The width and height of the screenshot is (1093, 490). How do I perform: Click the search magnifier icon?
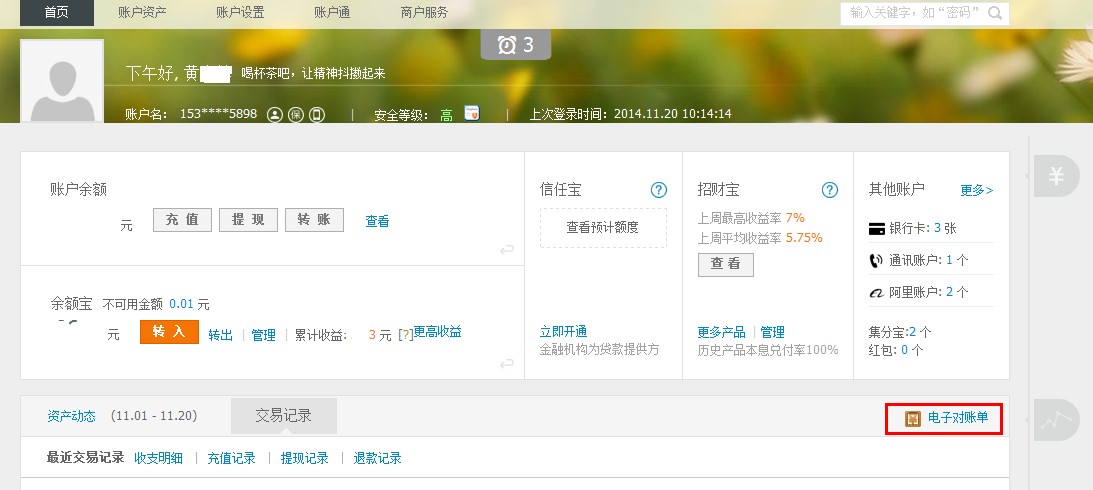[995, 13]
